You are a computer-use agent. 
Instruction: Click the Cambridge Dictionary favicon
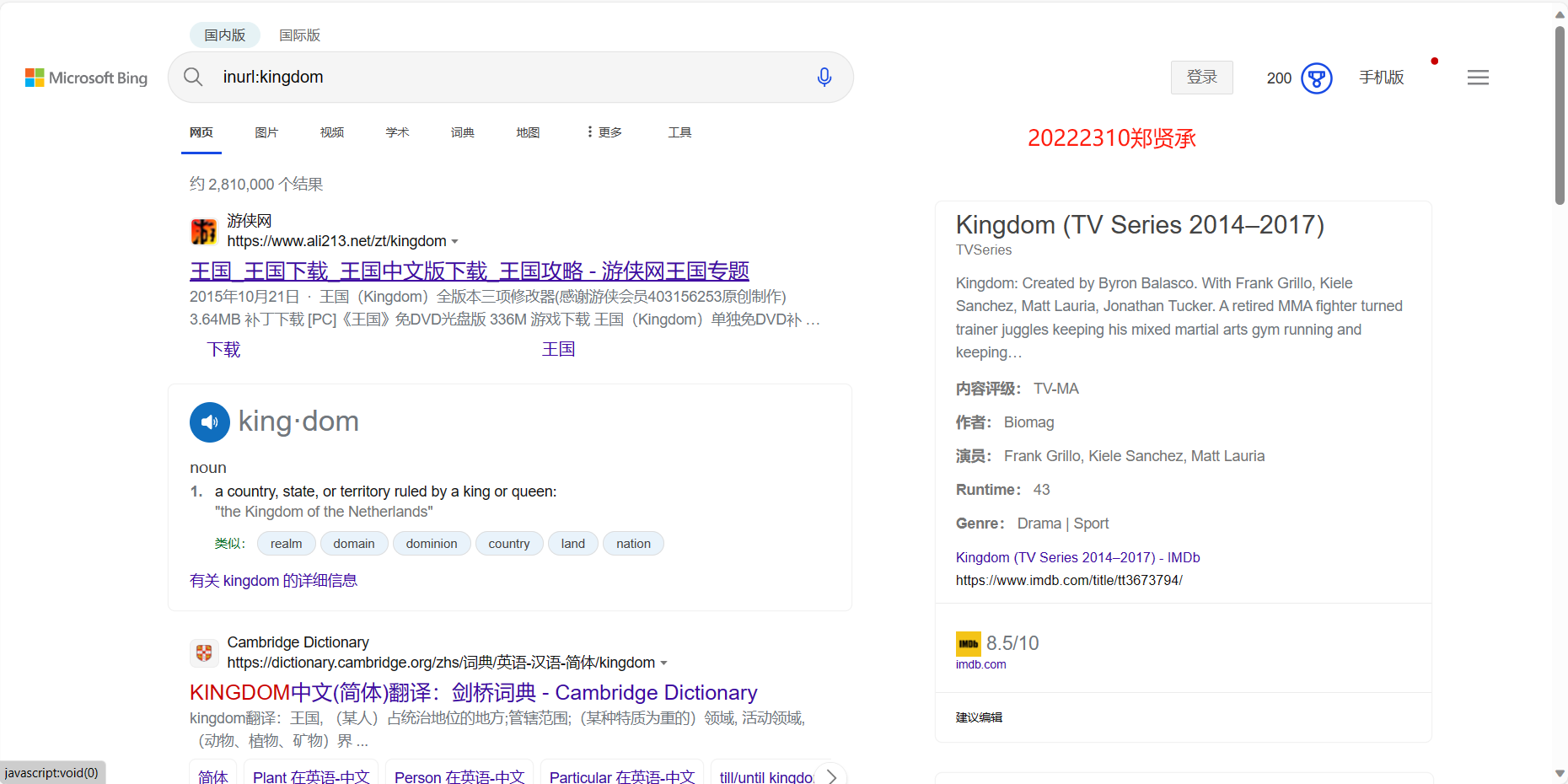[204, 652]
